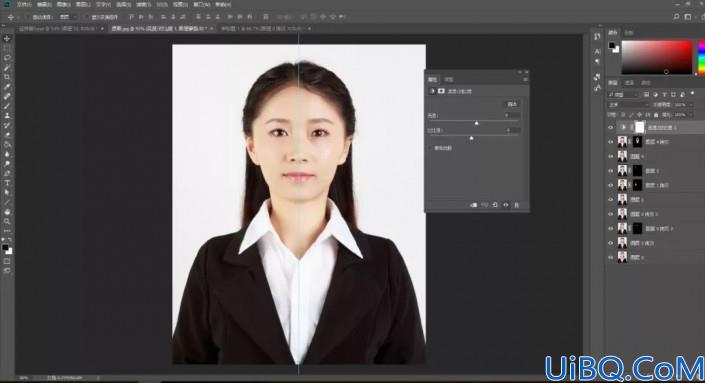Click the rainbow hue strip in Color panel
Viewport: 705px width, 383px height.
pos(702,57)
